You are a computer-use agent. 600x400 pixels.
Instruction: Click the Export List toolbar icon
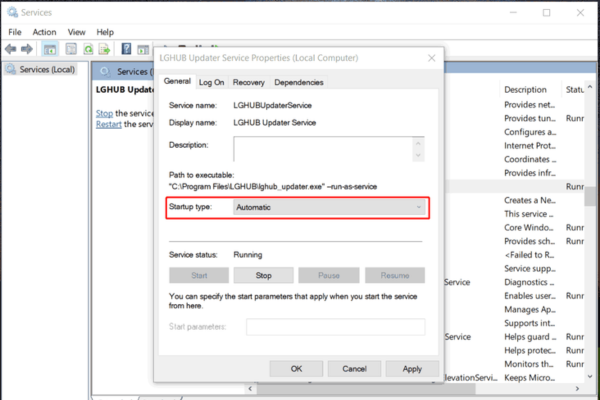tap(104, 49)
